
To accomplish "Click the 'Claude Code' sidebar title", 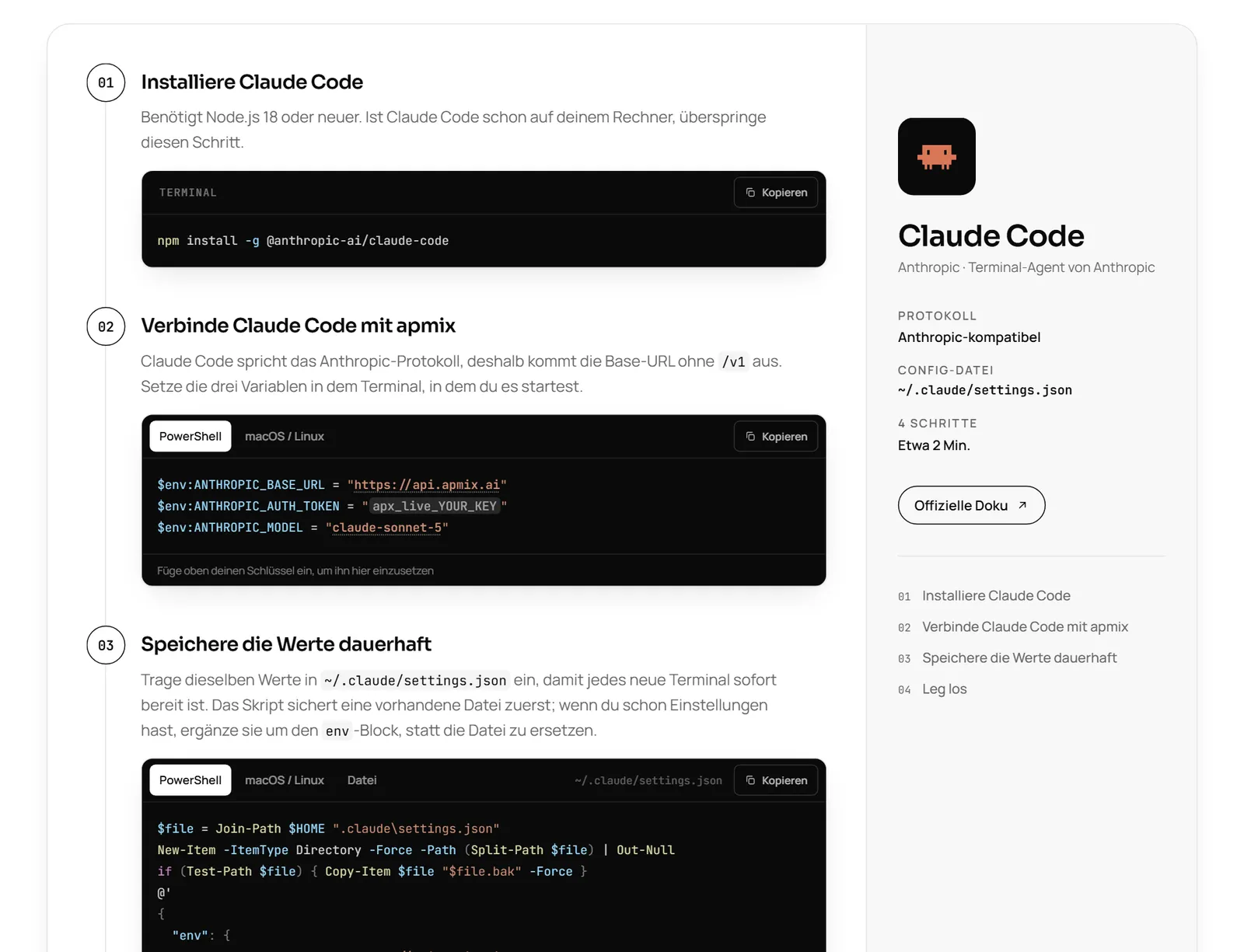I will tap(991, 235).
